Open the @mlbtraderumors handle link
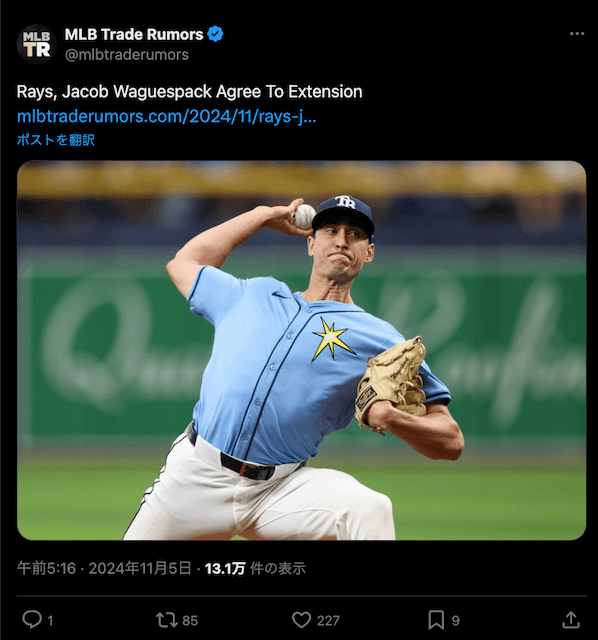This screenshot has width=598, height=640. coord(127,55)
